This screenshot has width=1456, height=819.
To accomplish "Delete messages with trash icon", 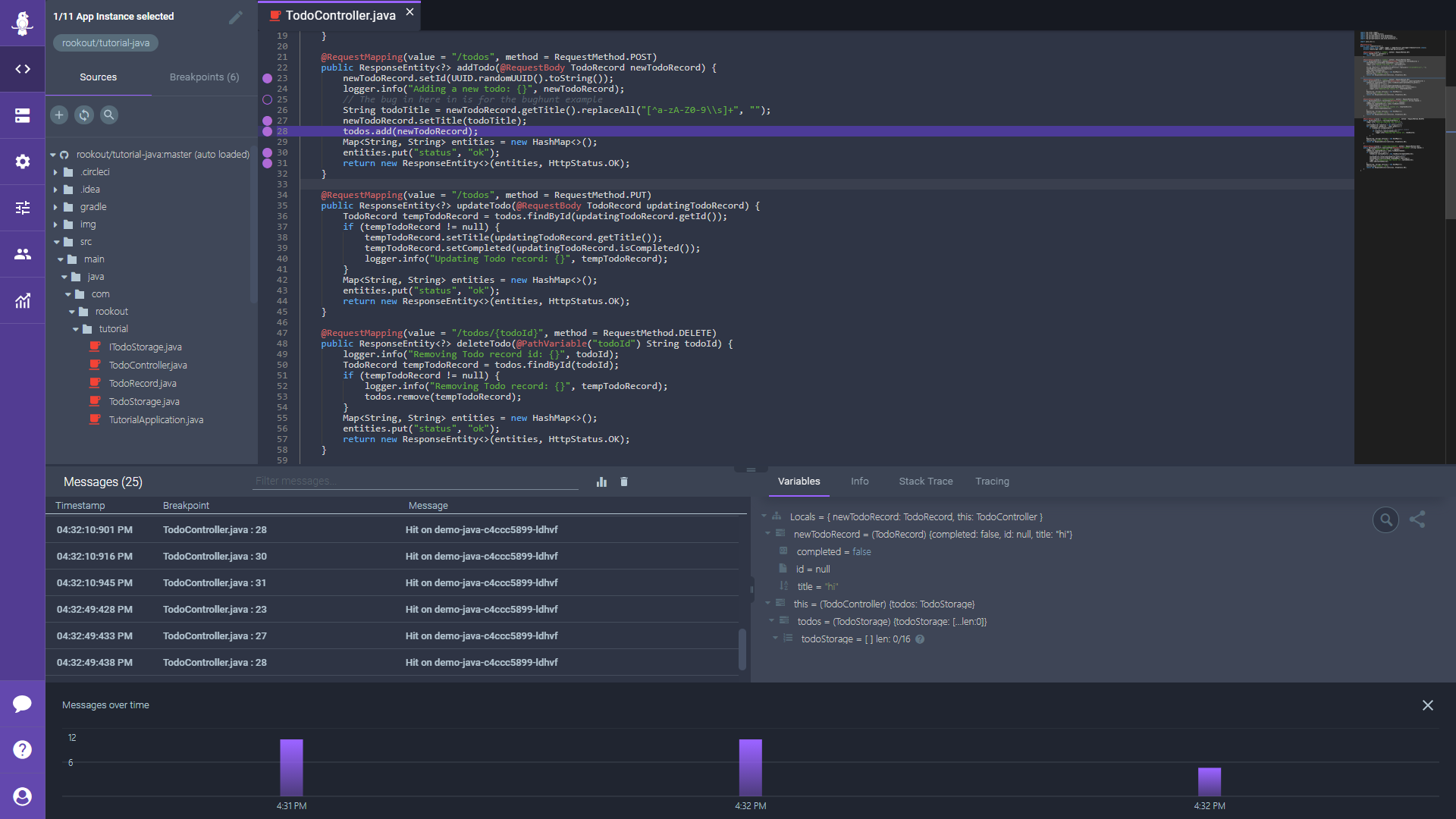I will tap(624, 482).
